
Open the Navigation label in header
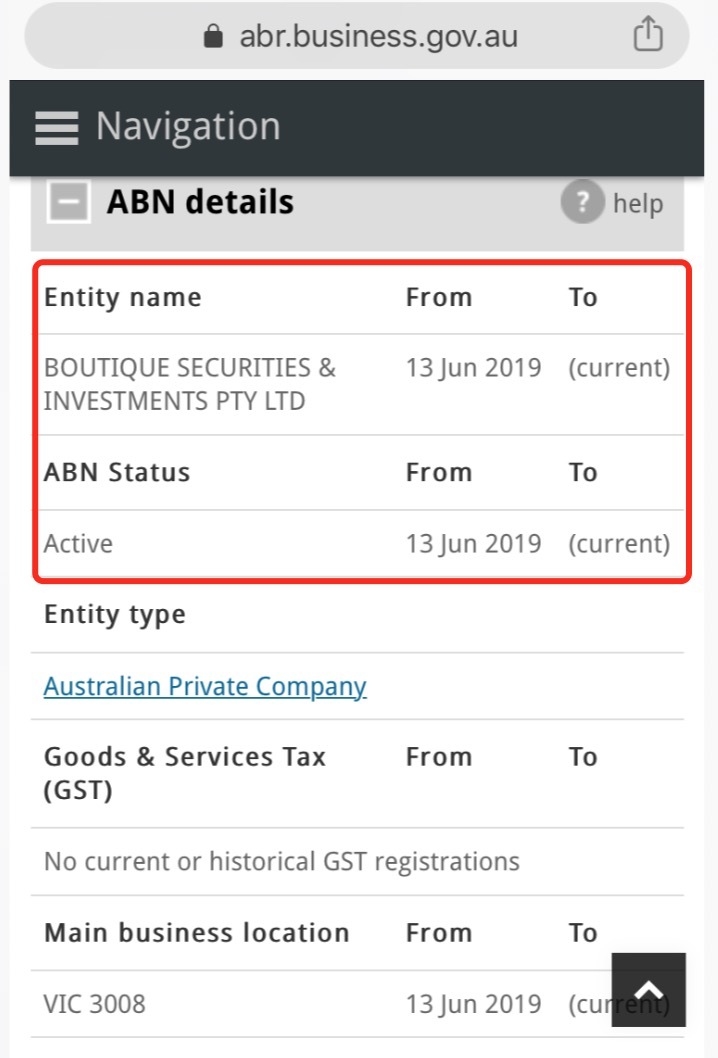[188, 126]
